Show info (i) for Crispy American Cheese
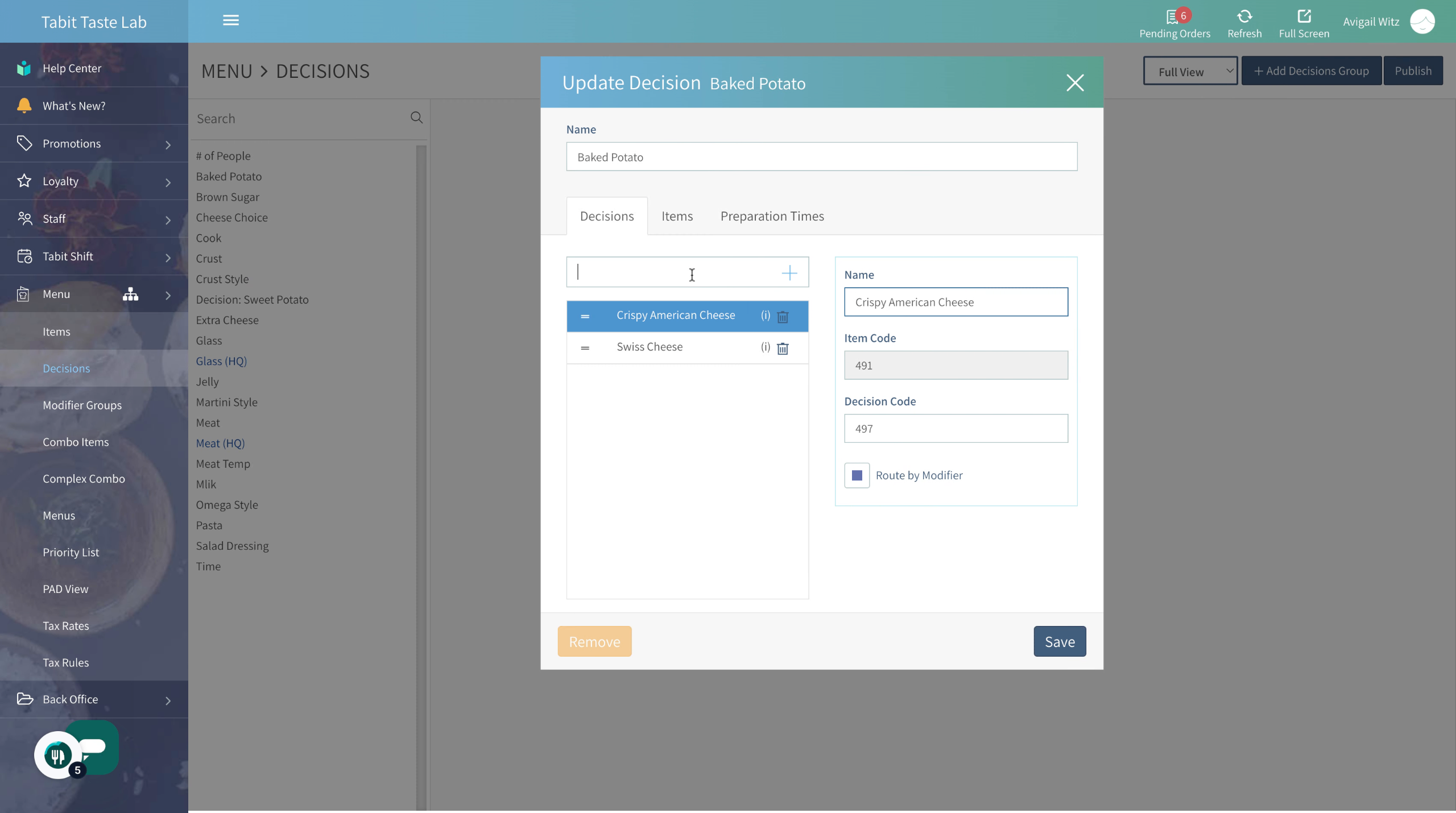Image resolution: width=1456 pixels, height=813 pixels. click(x=766, y=315)
